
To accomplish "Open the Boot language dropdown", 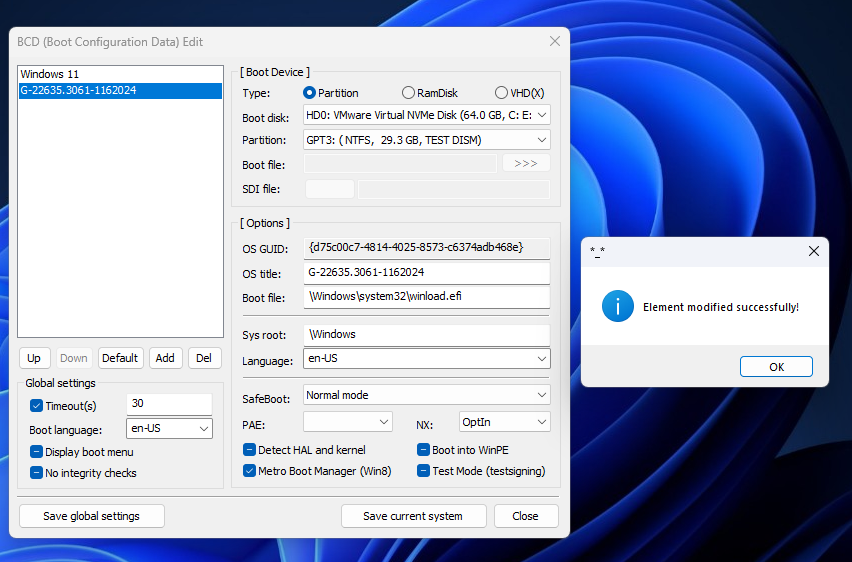I will point(169,428).
